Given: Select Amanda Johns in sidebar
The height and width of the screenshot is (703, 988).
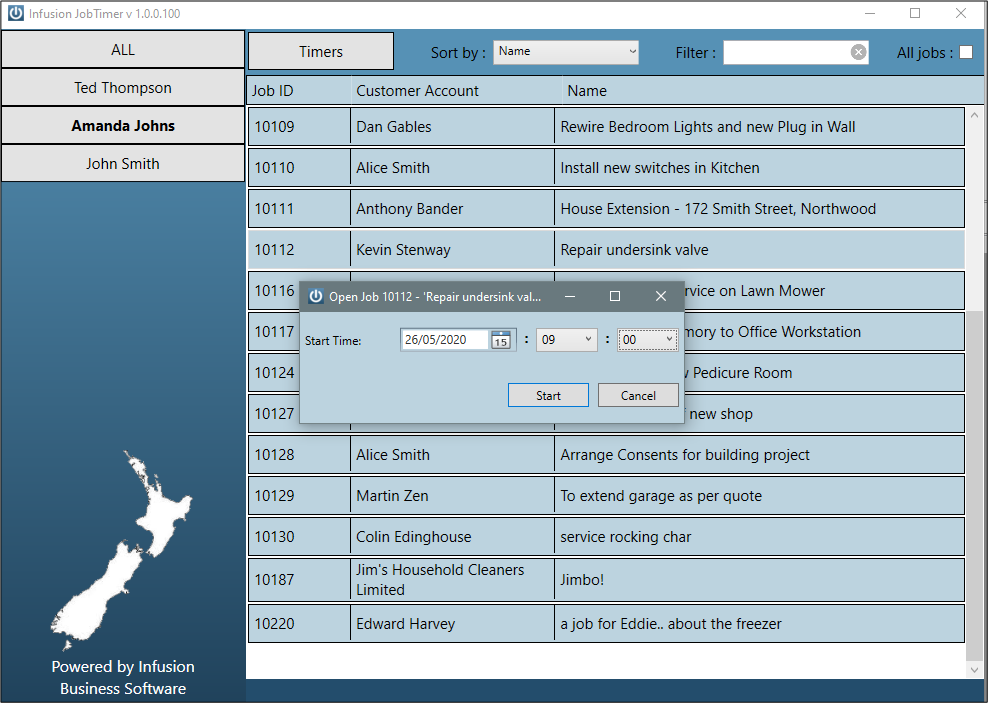Looking at the screenshot, I should pos(123,125).
